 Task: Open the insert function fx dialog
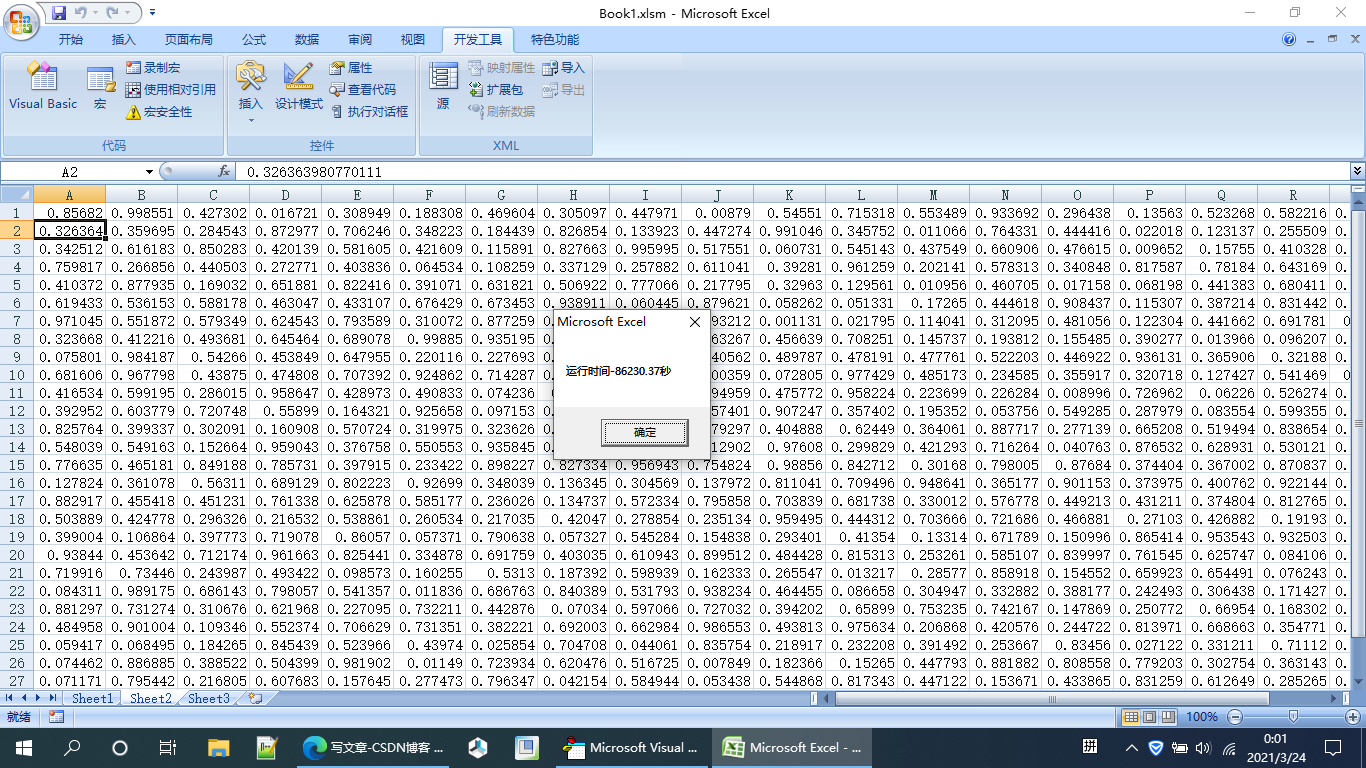(224, 172)
